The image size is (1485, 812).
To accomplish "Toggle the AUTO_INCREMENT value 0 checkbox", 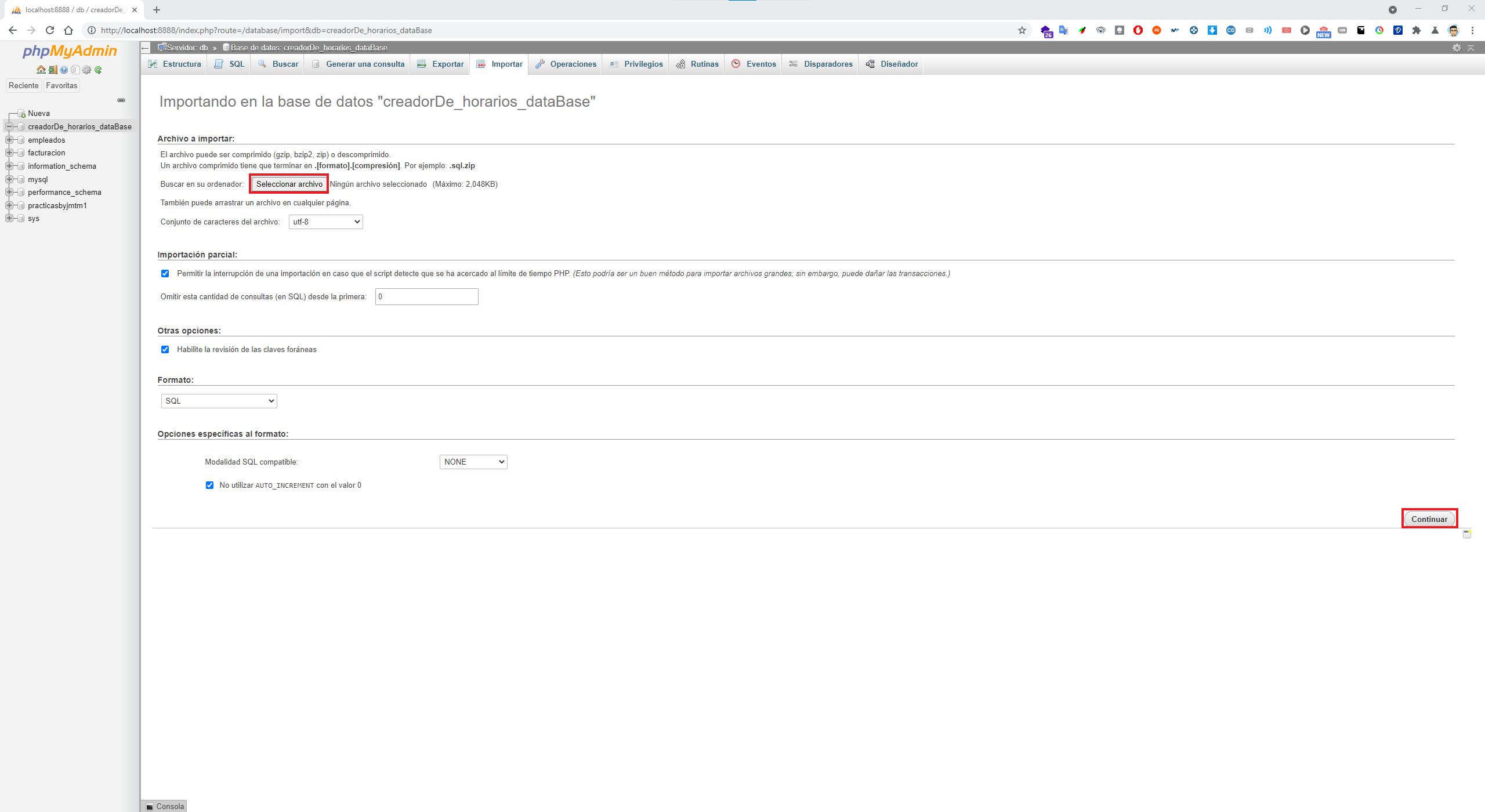I will click(x=209, y=485).
